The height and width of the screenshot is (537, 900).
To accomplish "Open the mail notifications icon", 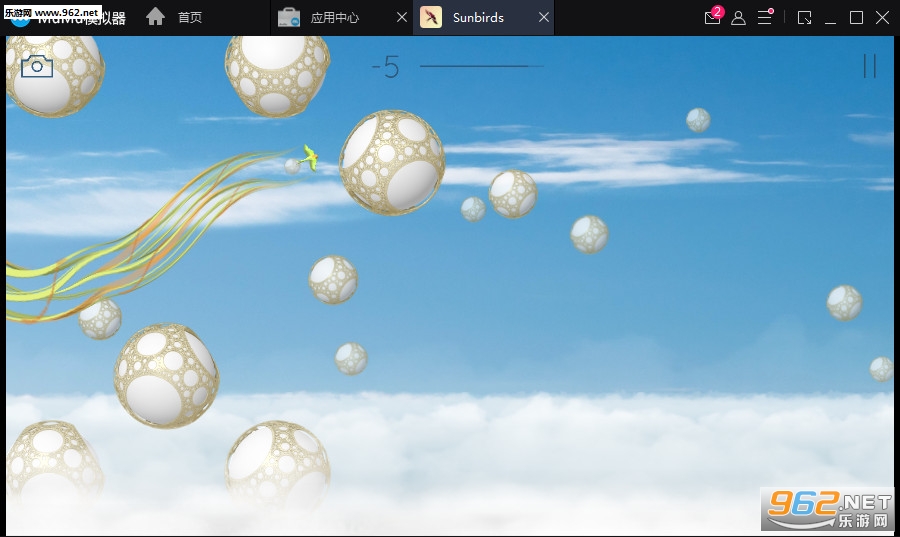I will pyautogui.click(x=713, y=17).
